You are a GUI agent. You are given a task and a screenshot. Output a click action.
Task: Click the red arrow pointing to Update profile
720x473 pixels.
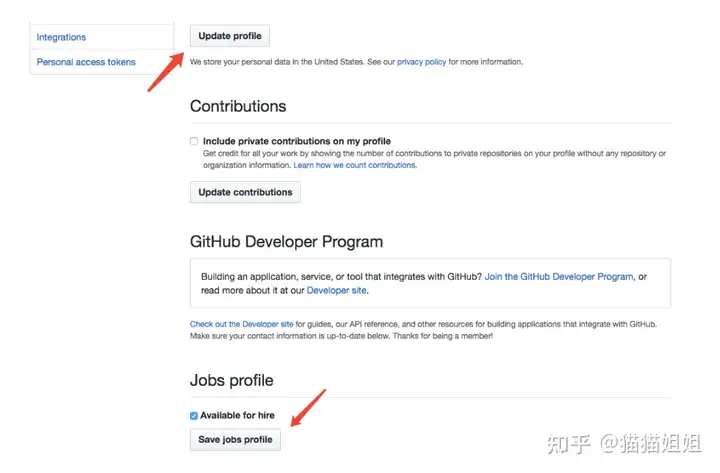(166, 72)
